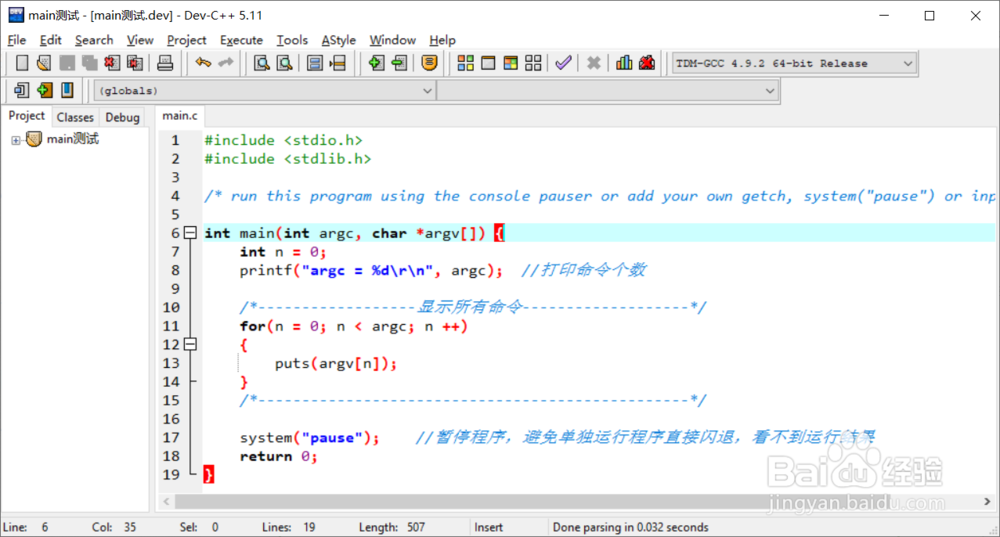Screen dimensions: 1000x537
Task: Open the empty members dropdown next to globals
Action: click(608, 91)
